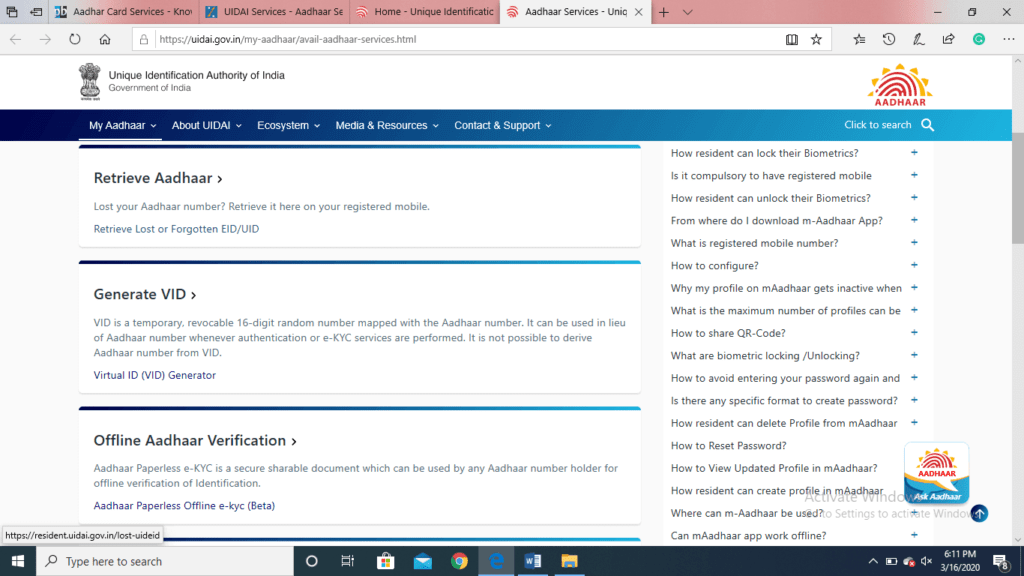Expand 'How to share QR-Code?' question

click(x=914, y=333)
